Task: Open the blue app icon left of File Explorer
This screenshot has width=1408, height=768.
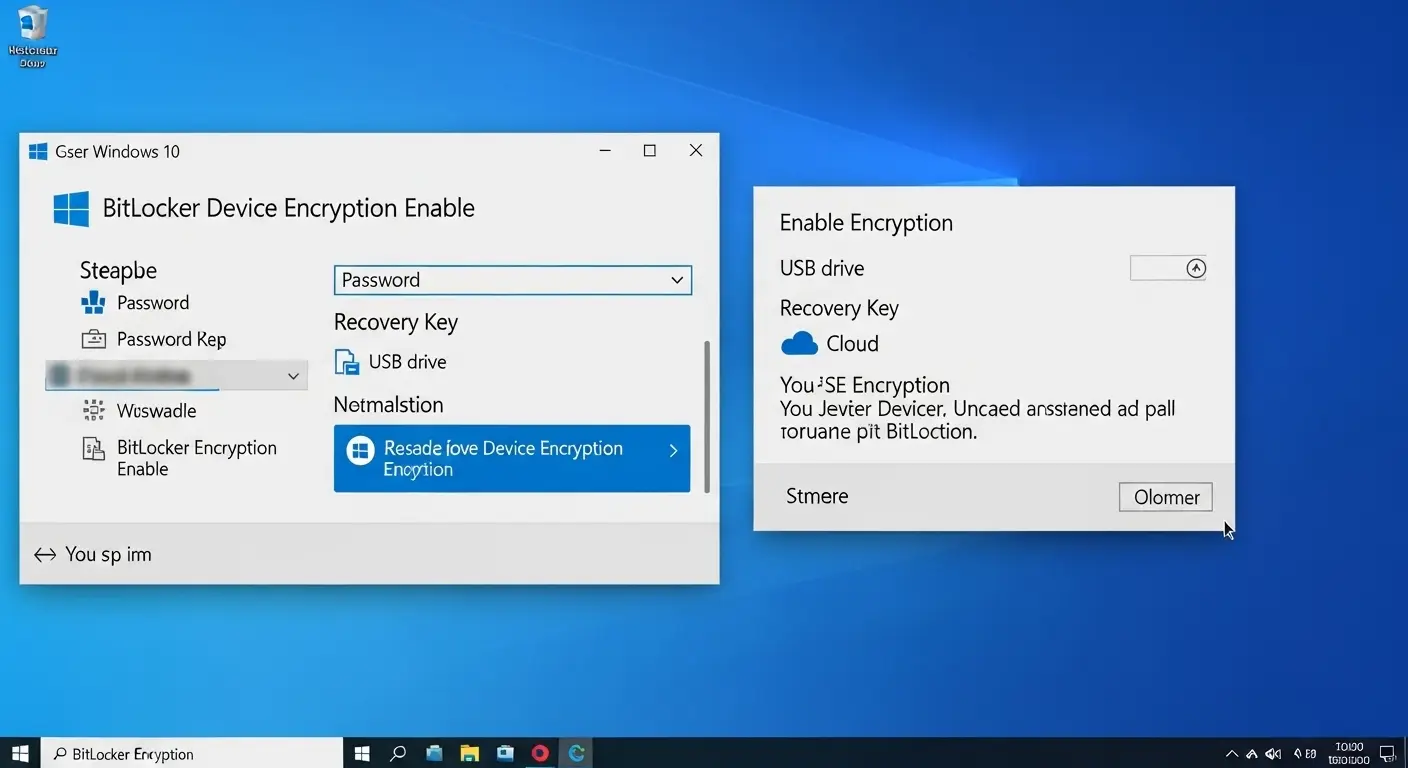Action: (x=434, y=753)
